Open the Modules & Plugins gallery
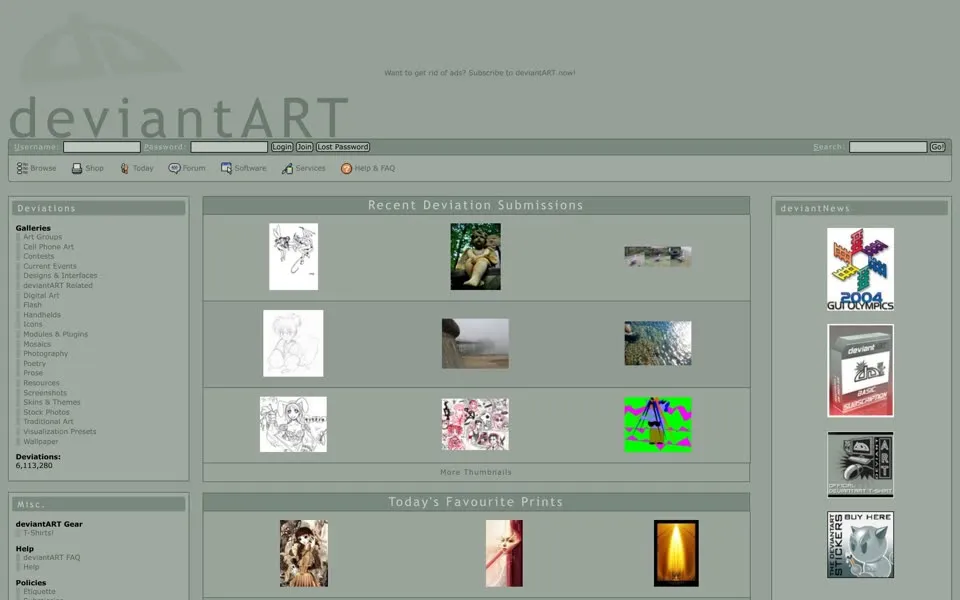Viewport: 960px width, 600px height. pyautogui.click(x=55, y=334)
